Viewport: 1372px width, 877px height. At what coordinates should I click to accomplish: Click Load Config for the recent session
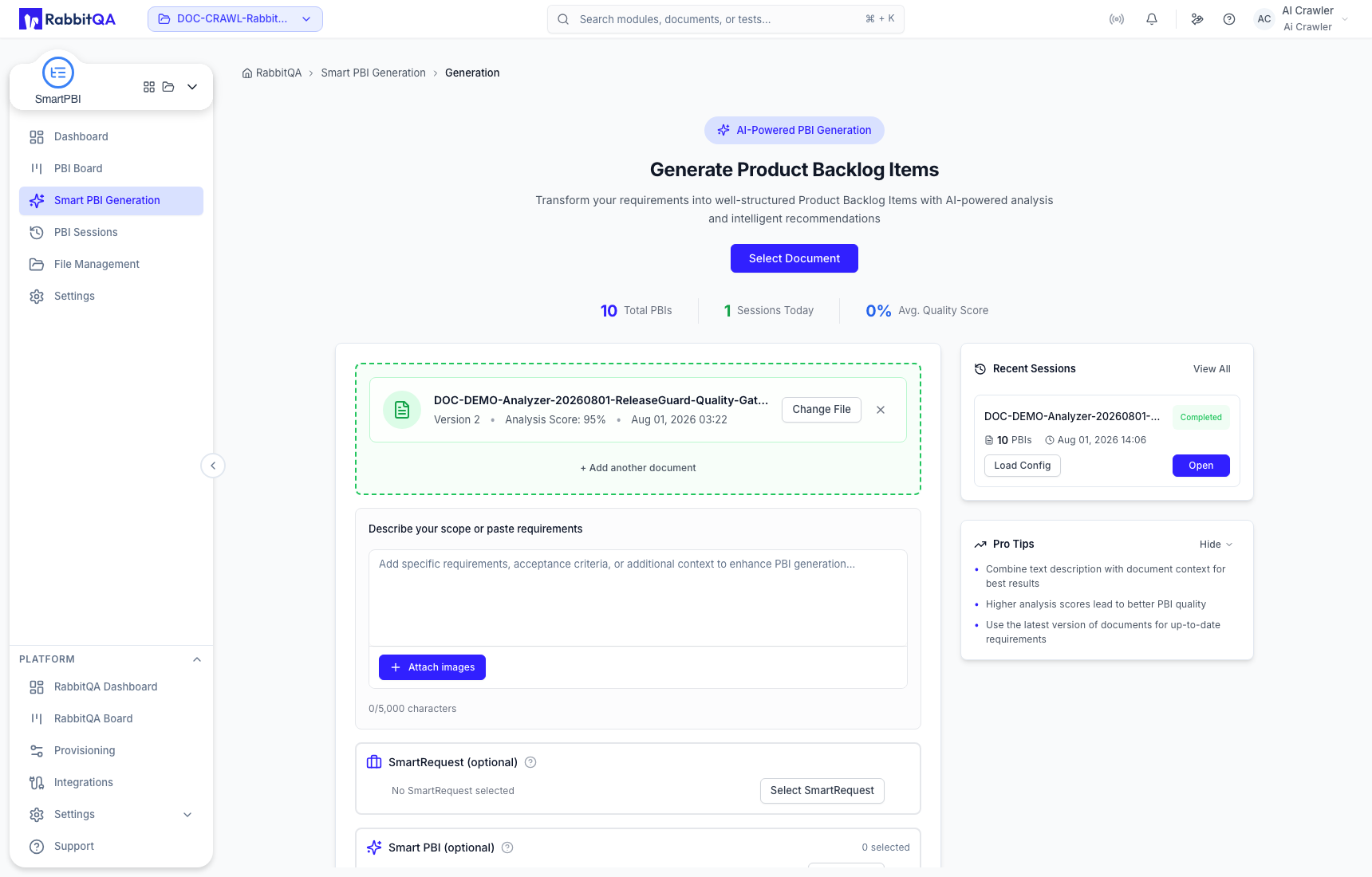(x=1023, y=466)
